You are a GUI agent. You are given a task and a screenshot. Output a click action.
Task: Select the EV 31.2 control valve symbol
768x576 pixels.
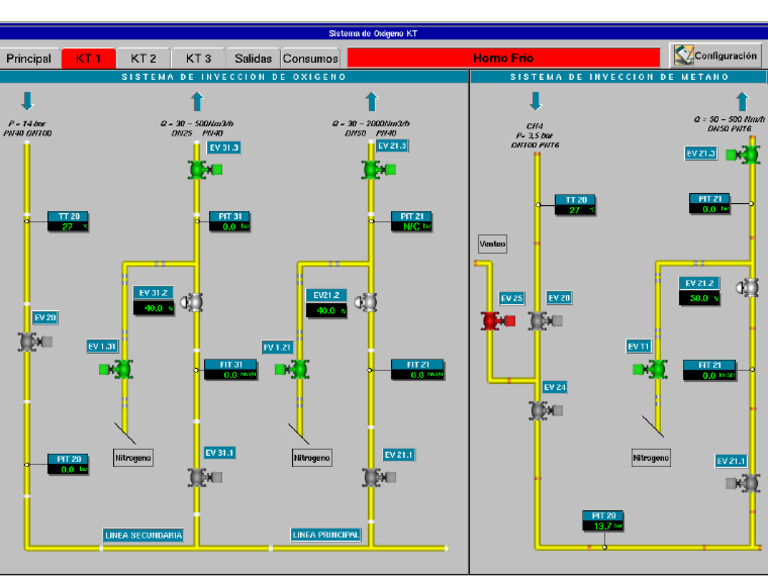192,302
